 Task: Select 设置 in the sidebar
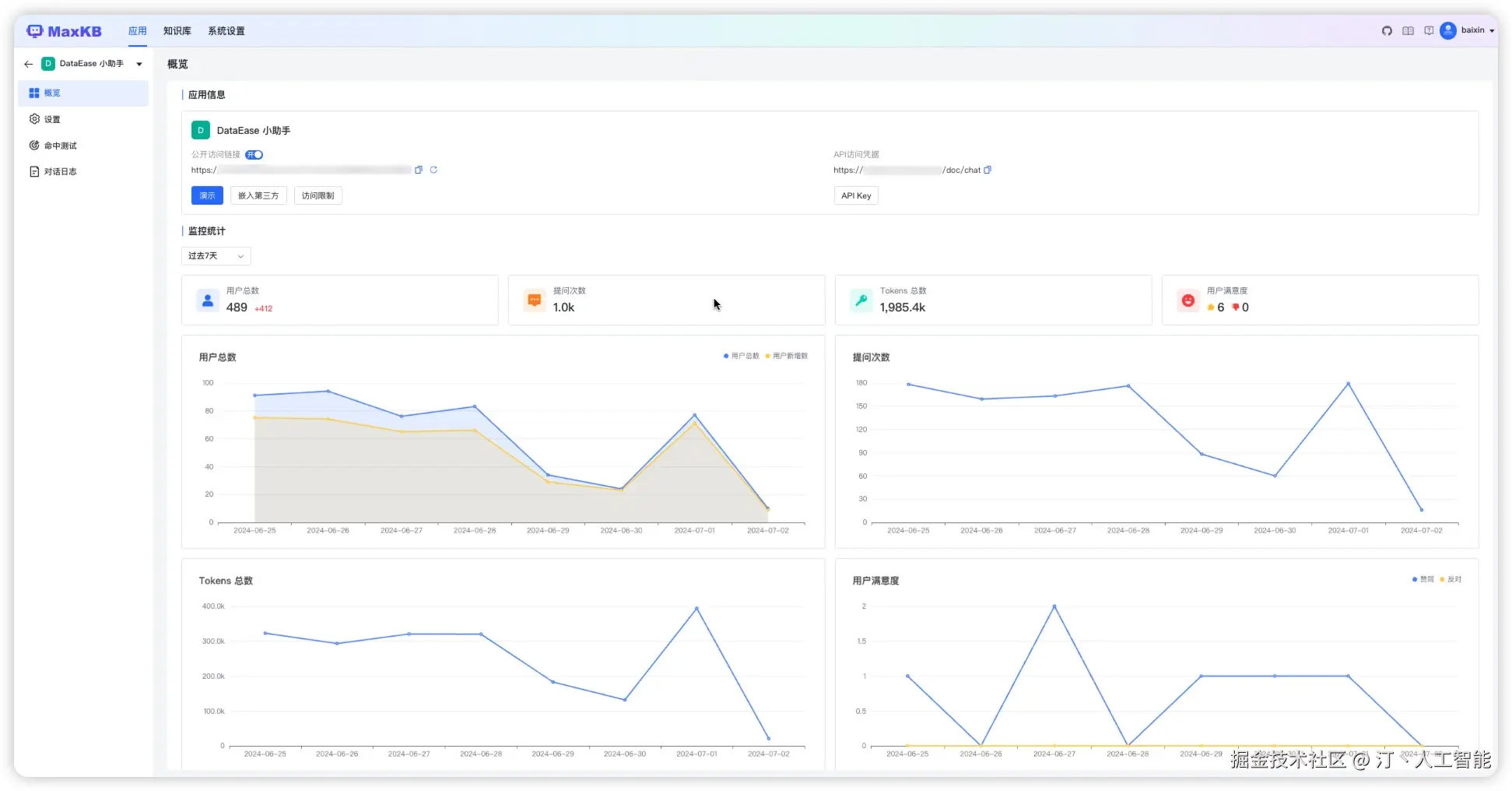(83, 119)
